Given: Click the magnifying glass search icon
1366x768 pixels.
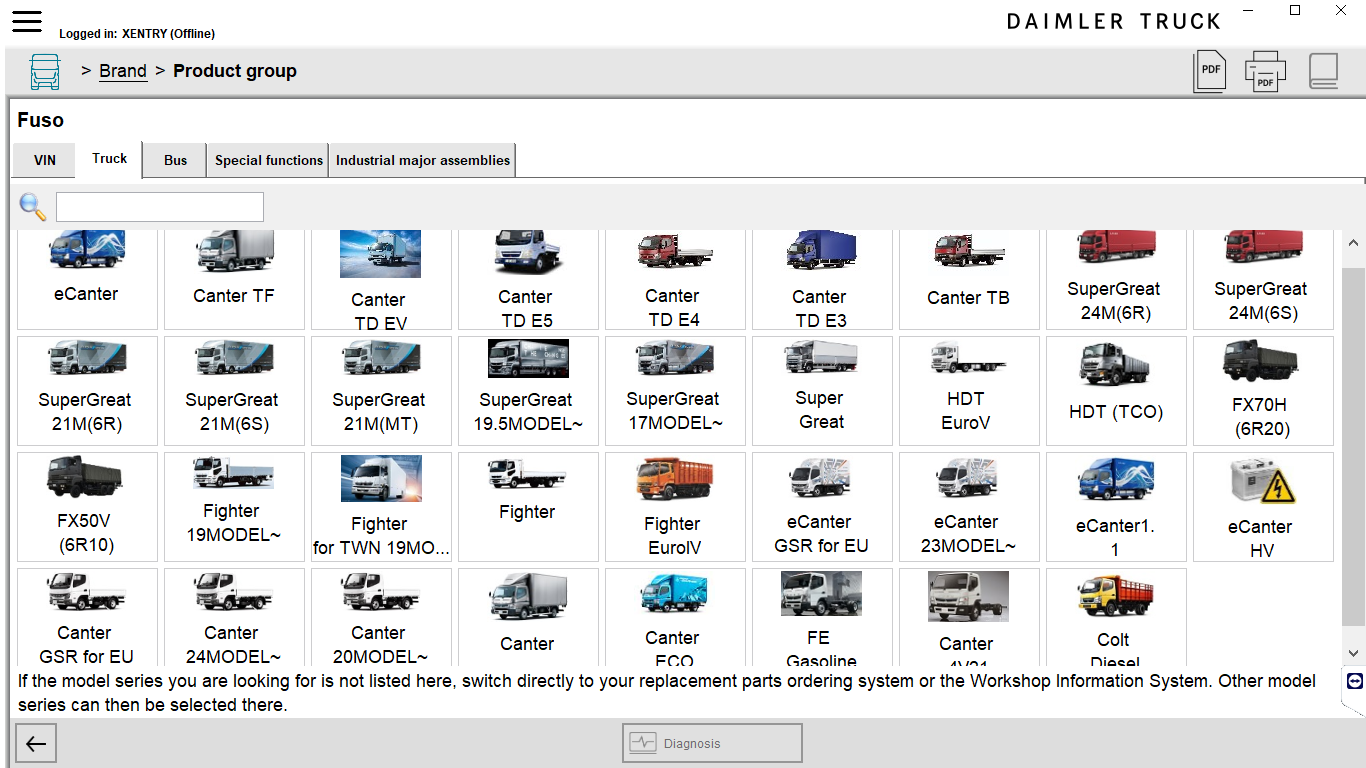Looking at the screenshot, I should point(33,207).
